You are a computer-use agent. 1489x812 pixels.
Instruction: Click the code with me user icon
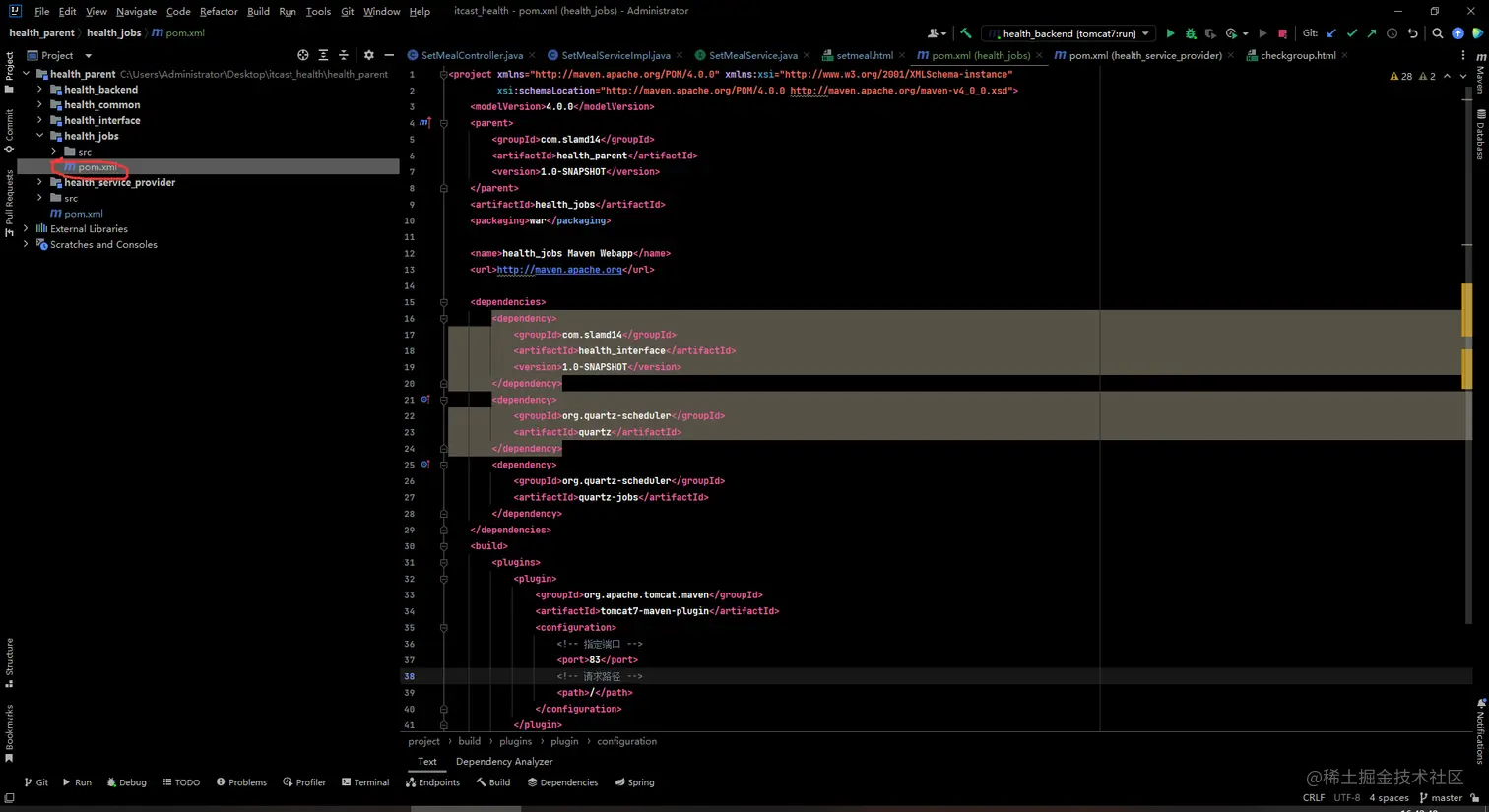[x=936, y=33]
